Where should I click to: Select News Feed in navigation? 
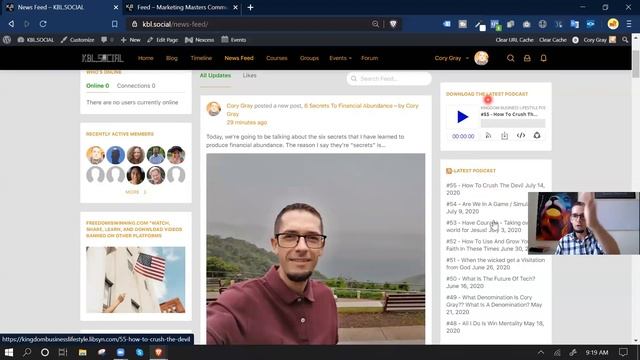(x=239, y=58)
